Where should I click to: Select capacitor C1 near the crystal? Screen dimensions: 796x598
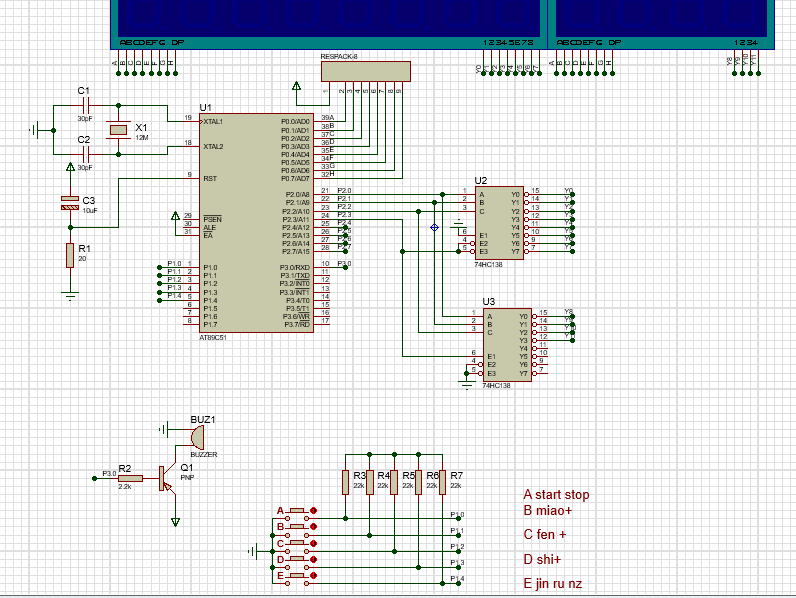point(86,104)
